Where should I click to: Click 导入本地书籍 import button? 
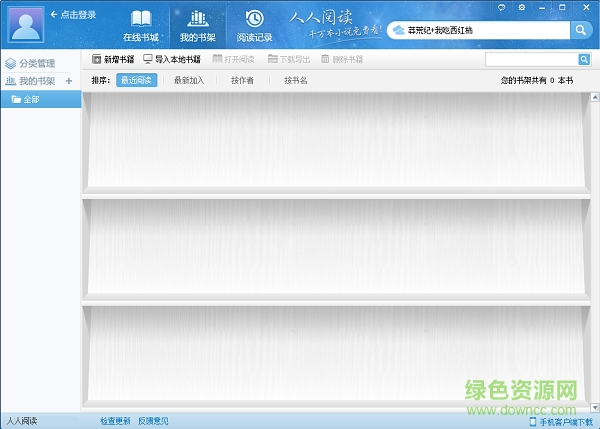[x=173, y=59]
